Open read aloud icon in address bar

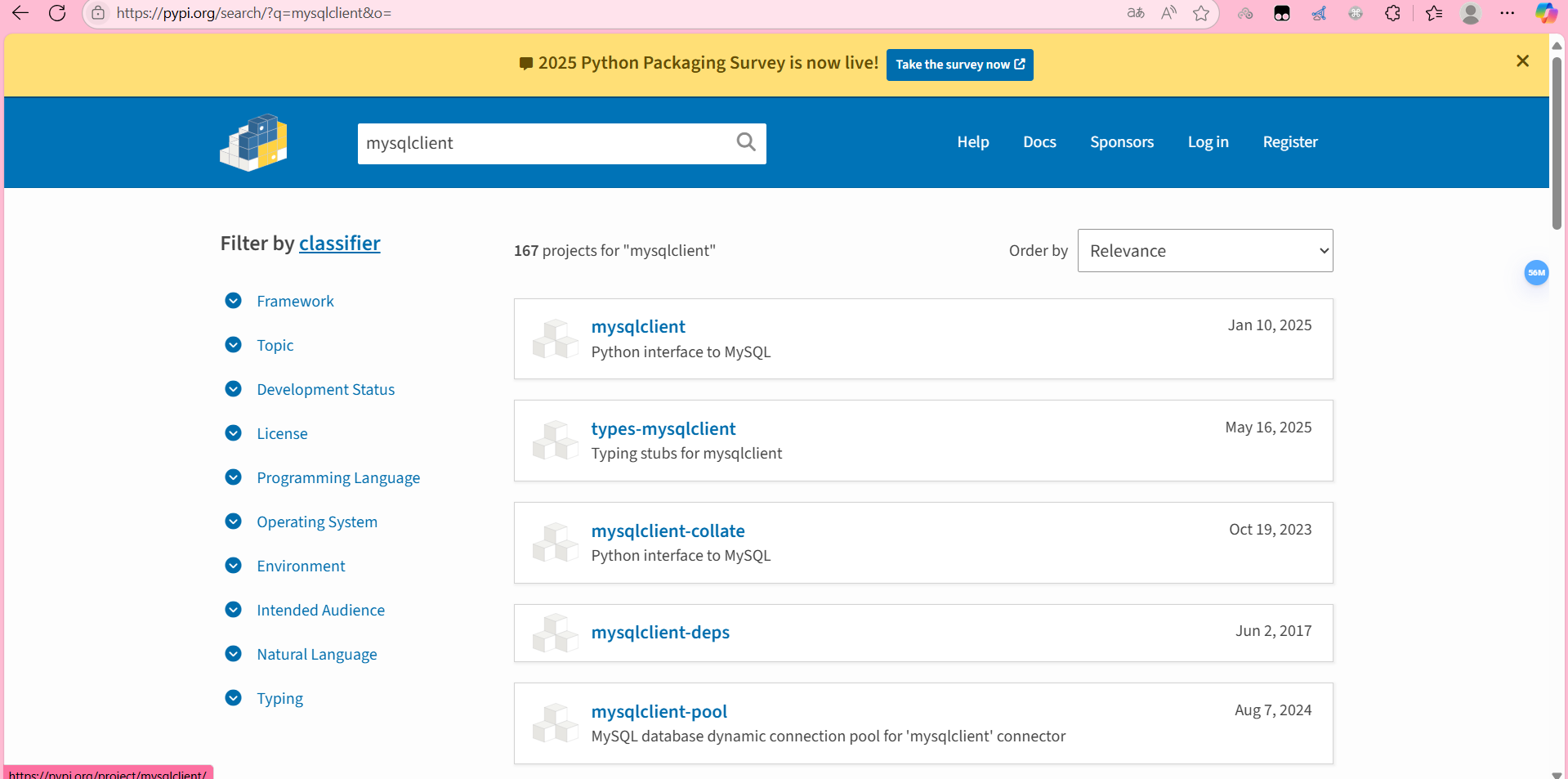tap(1169, 13)
